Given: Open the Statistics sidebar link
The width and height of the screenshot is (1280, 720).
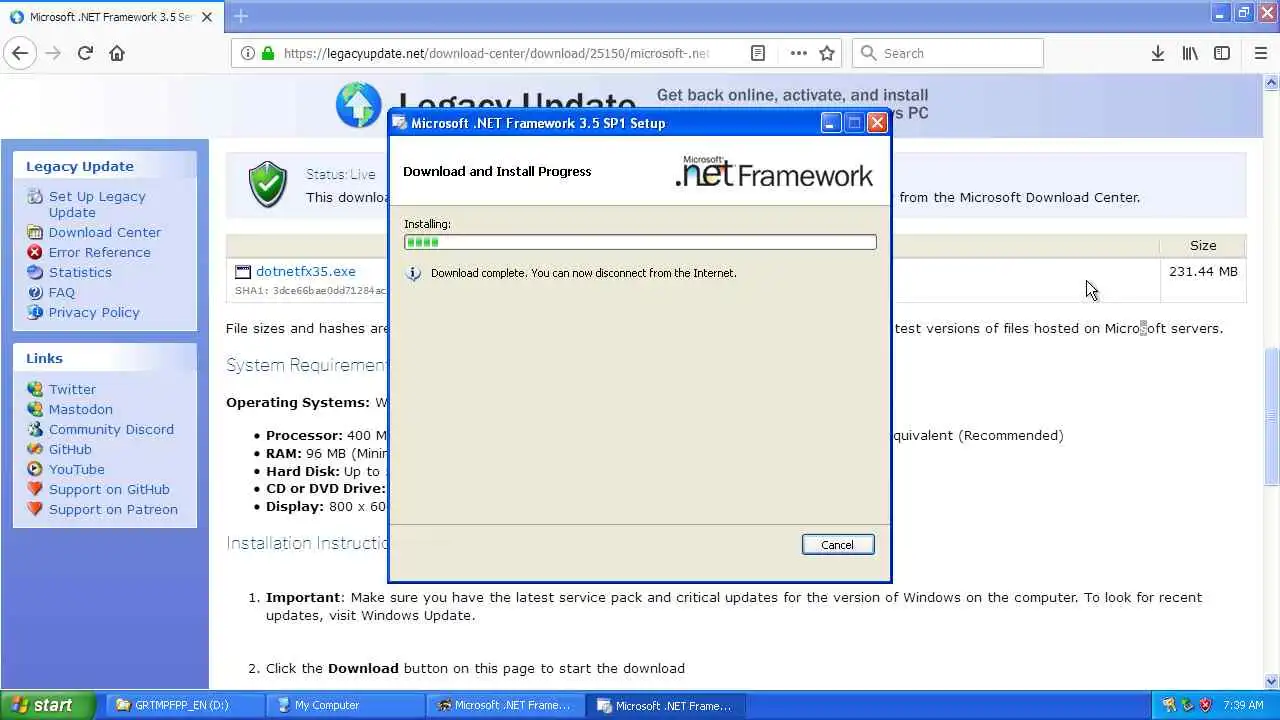Looking at the screenshot, I should click(x=80, y=272).
